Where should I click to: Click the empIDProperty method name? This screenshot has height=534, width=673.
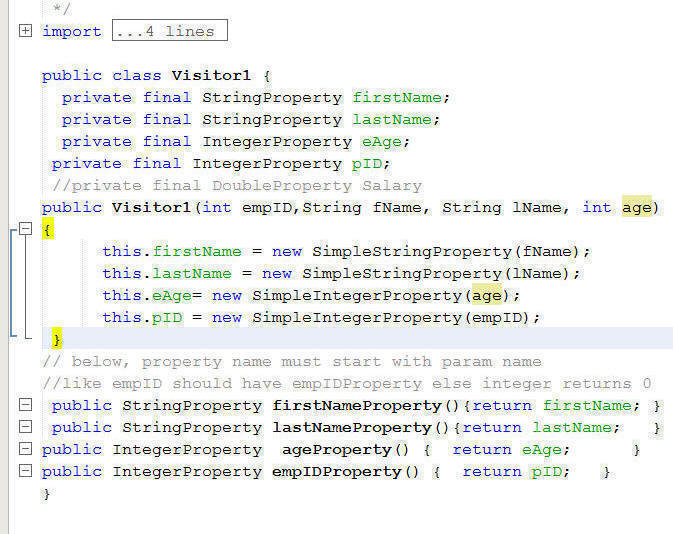pyautogui.click(x=337, y=471)
